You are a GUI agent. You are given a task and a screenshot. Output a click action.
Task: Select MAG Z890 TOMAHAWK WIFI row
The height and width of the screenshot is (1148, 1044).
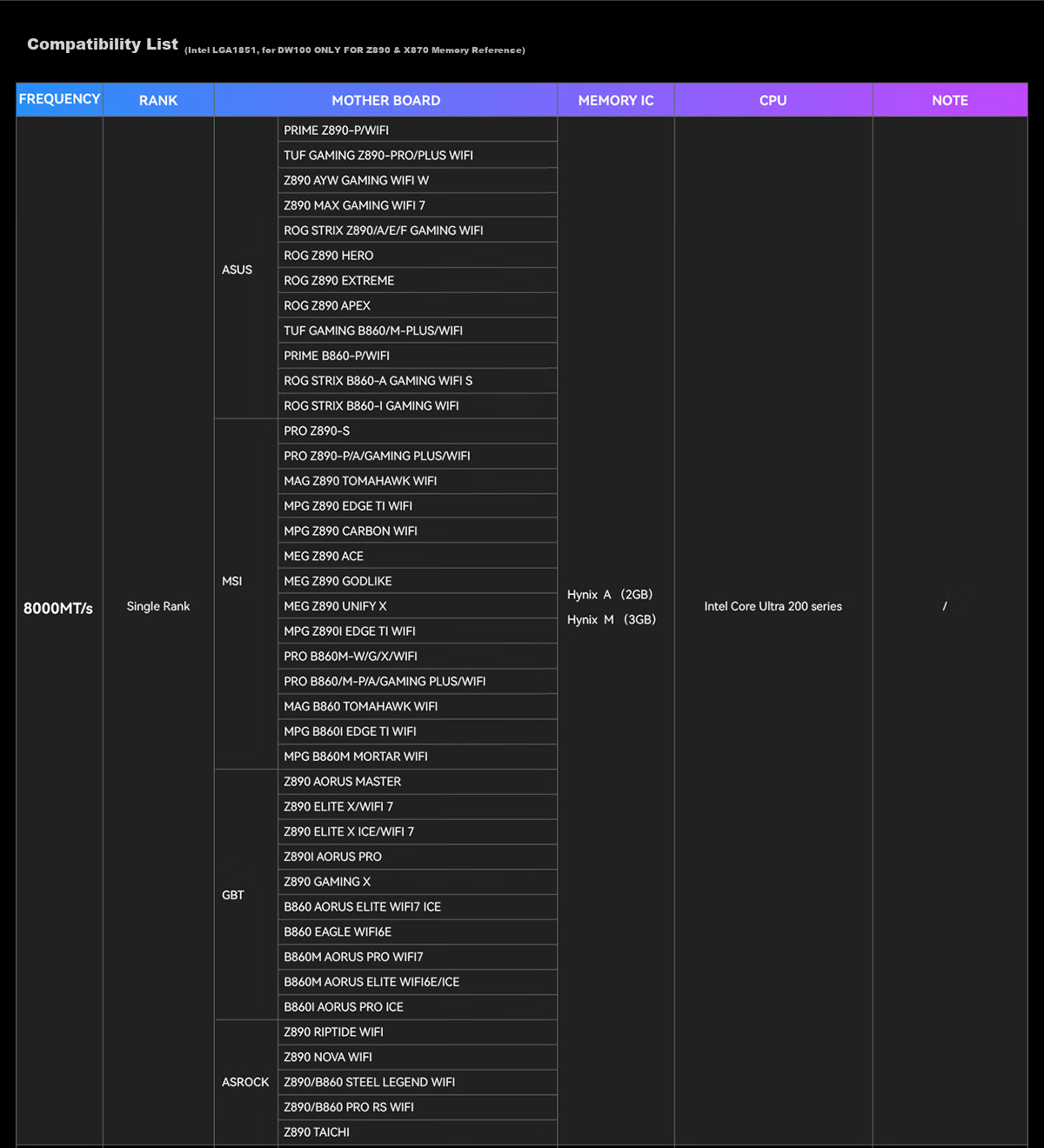418,481
